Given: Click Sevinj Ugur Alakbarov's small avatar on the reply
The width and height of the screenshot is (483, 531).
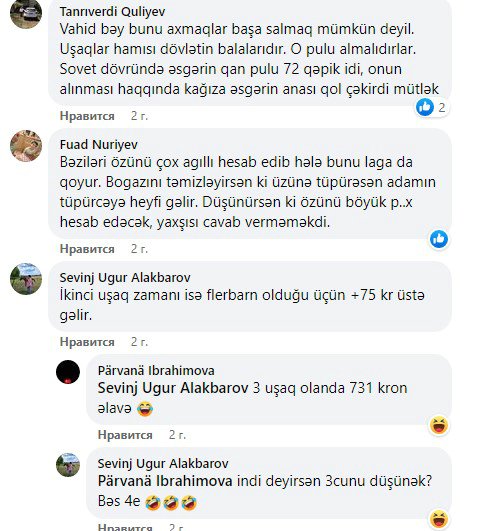Looking at the screenshot, I should (68, 465).
